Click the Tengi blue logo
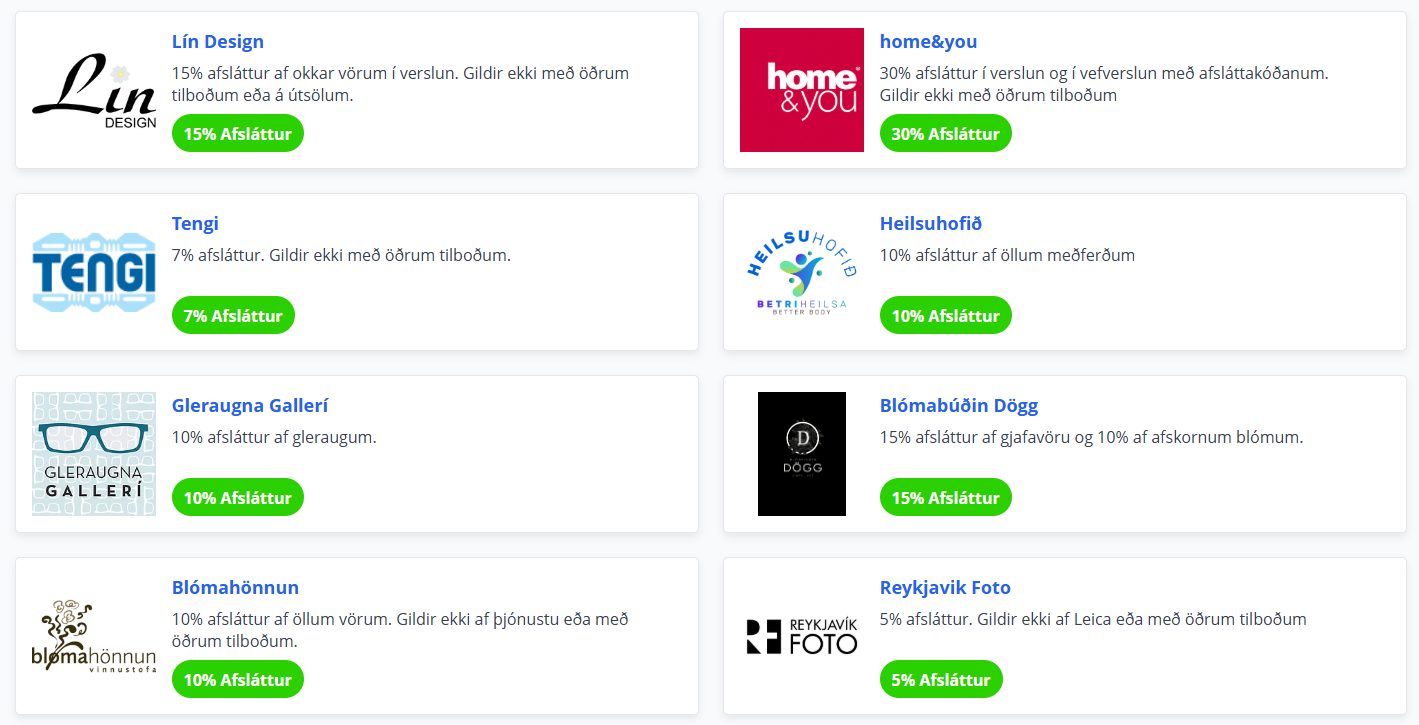Image resolution: width=1419 pixels, height=725 pixels. coord(94,272)
